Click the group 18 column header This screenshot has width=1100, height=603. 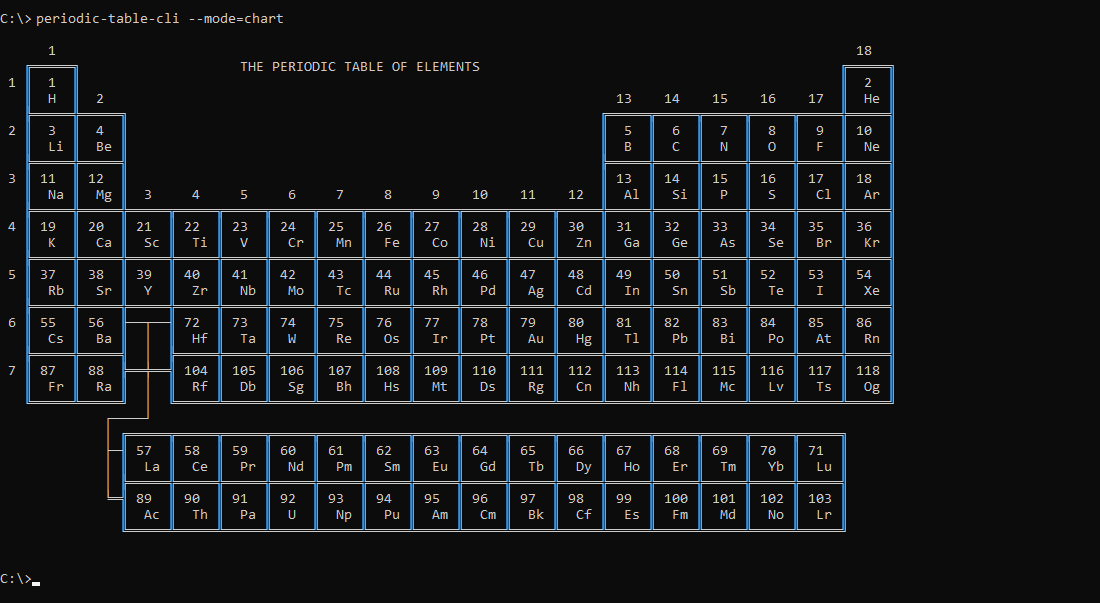(865, 50)
